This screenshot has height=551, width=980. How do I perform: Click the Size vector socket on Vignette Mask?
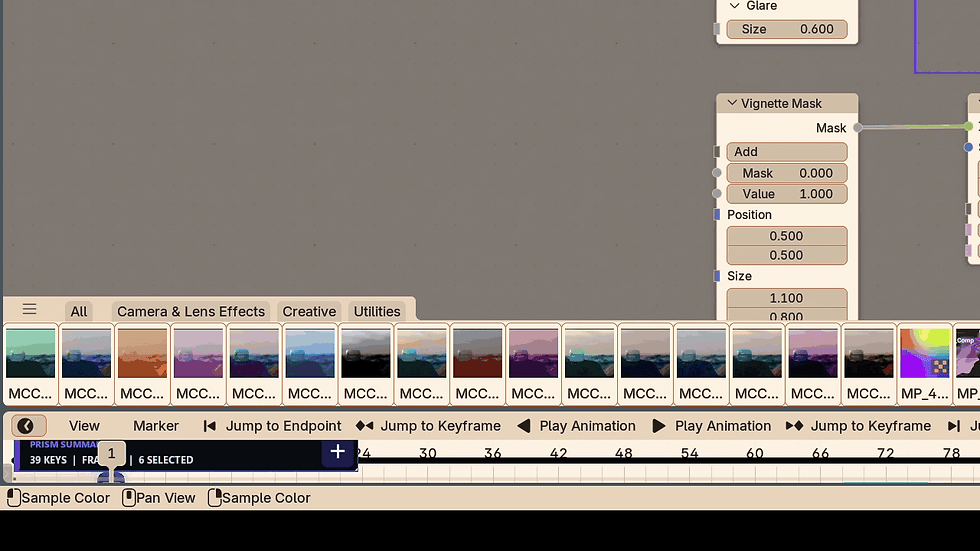pos(717,276)
